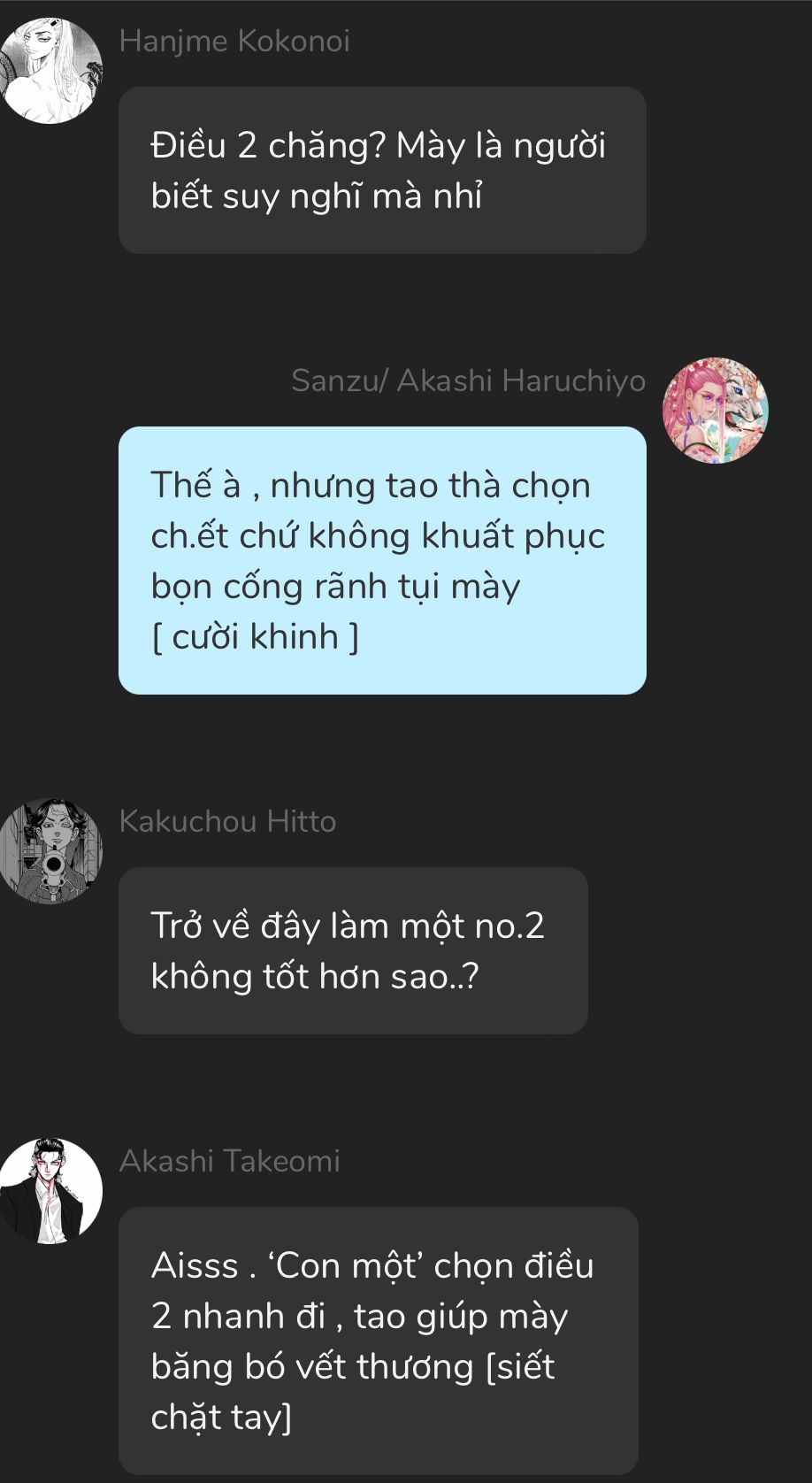Select message bubble starting 'Điều 2 chăng?'
812x1483 pixels.
tap(382, 170)
